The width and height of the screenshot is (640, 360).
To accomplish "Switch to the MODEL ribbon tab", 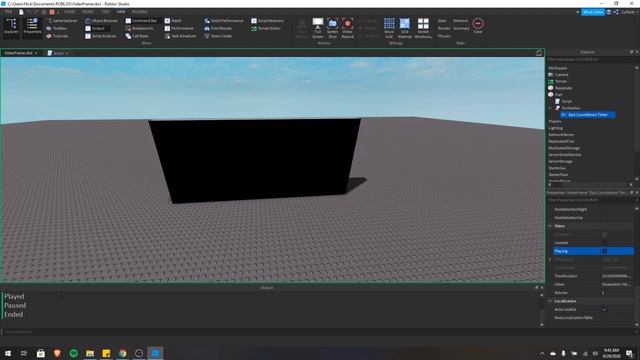I will click(88, 12).
